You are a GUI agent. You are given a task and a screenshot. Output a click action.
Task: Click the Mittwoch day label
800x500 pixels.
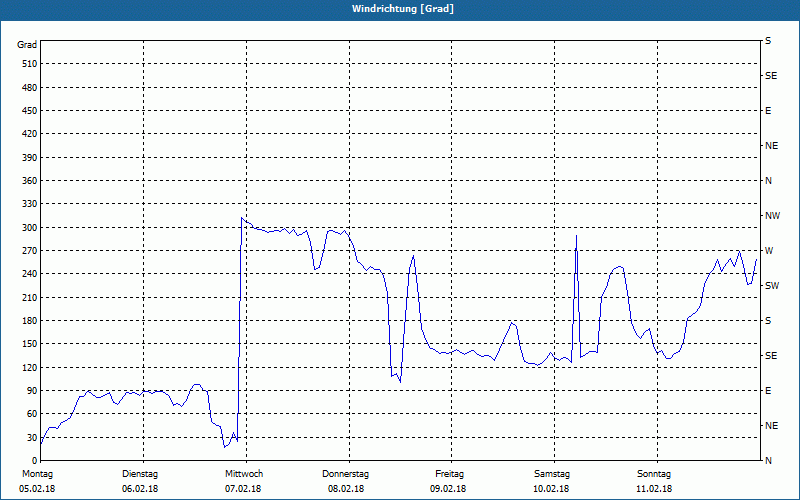coord(244,474)
